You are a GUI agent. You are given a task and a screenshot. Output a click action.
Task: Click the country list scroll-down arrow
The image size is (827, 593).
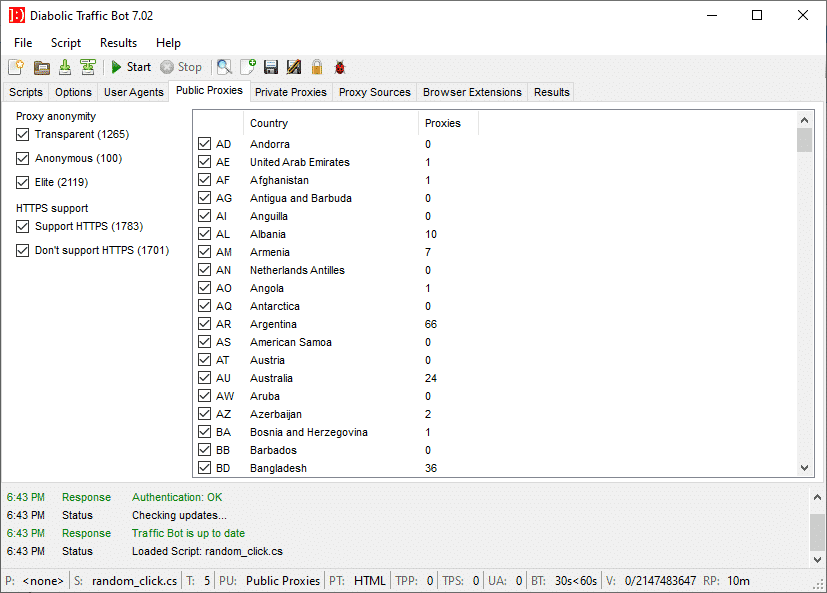pyautogui.click(x=804, y=467)
